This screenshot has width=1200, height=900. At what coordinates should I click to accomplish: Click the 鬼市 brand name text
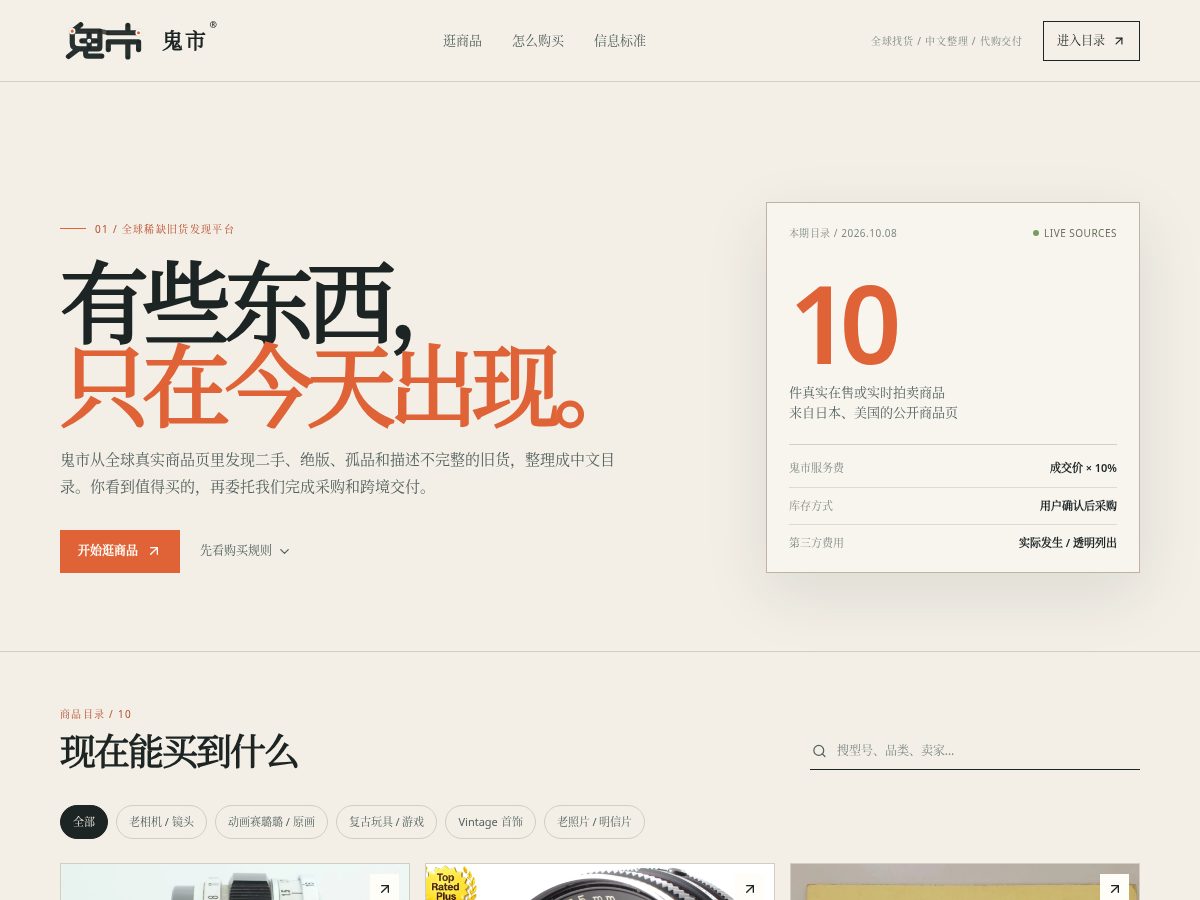tap(184, 41)
